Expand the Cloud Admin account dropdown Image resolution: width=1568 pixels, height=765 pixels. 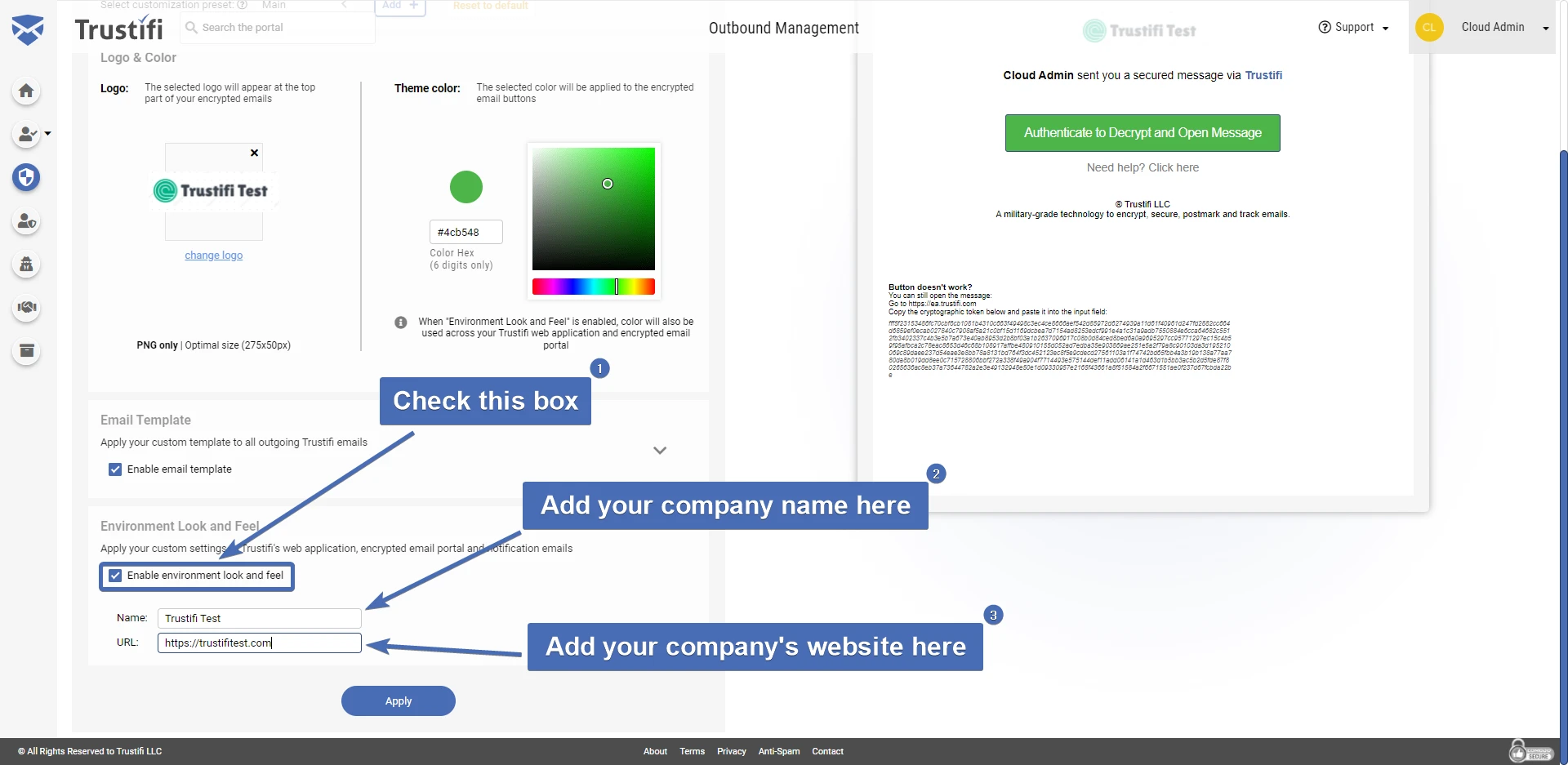coord(1503,27)
